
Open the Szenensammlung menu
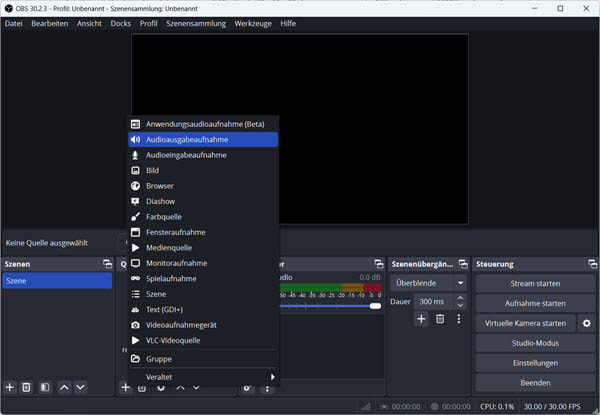point(195,23)
